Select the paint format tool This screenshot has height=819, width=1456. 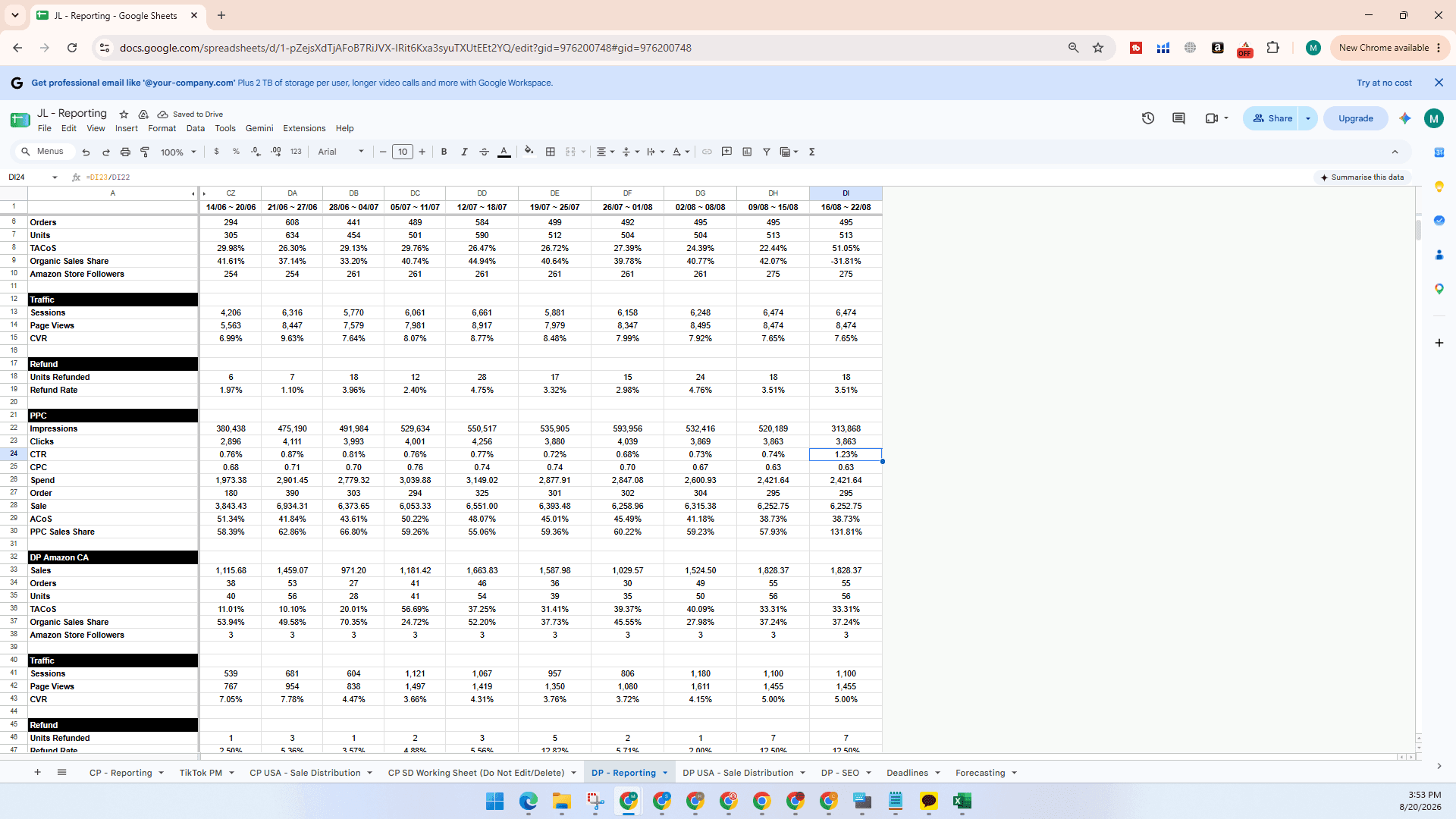click(145, 152)
